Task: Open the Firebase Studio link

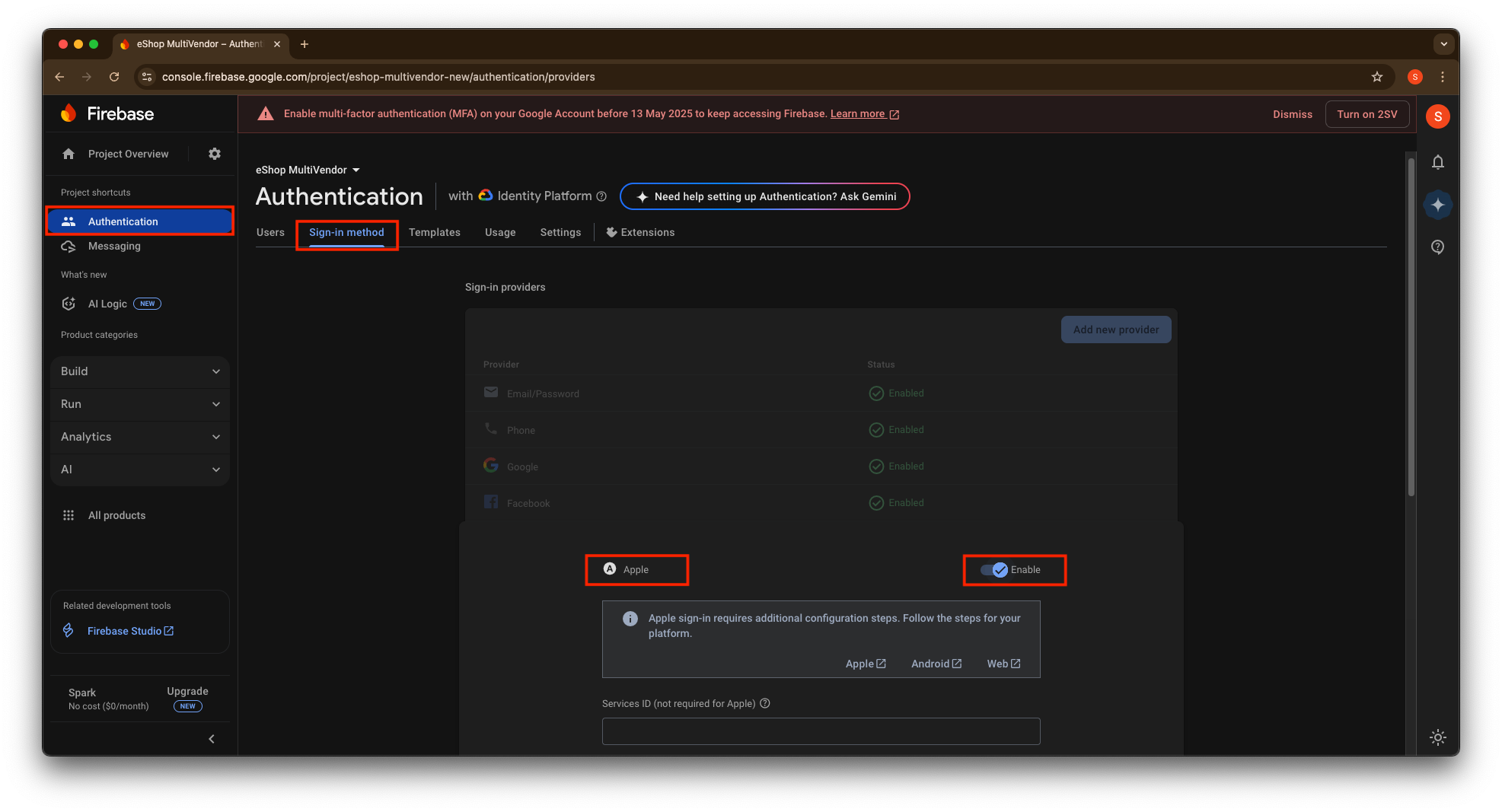Action: (130, 631)
